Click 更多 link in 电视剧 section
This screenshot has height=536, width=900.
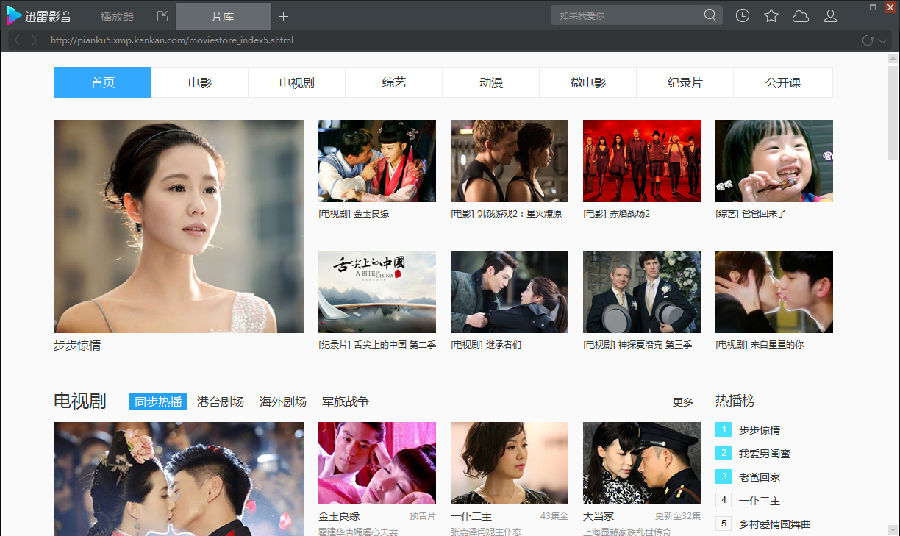pyautogui.click(x=683, y=402)
